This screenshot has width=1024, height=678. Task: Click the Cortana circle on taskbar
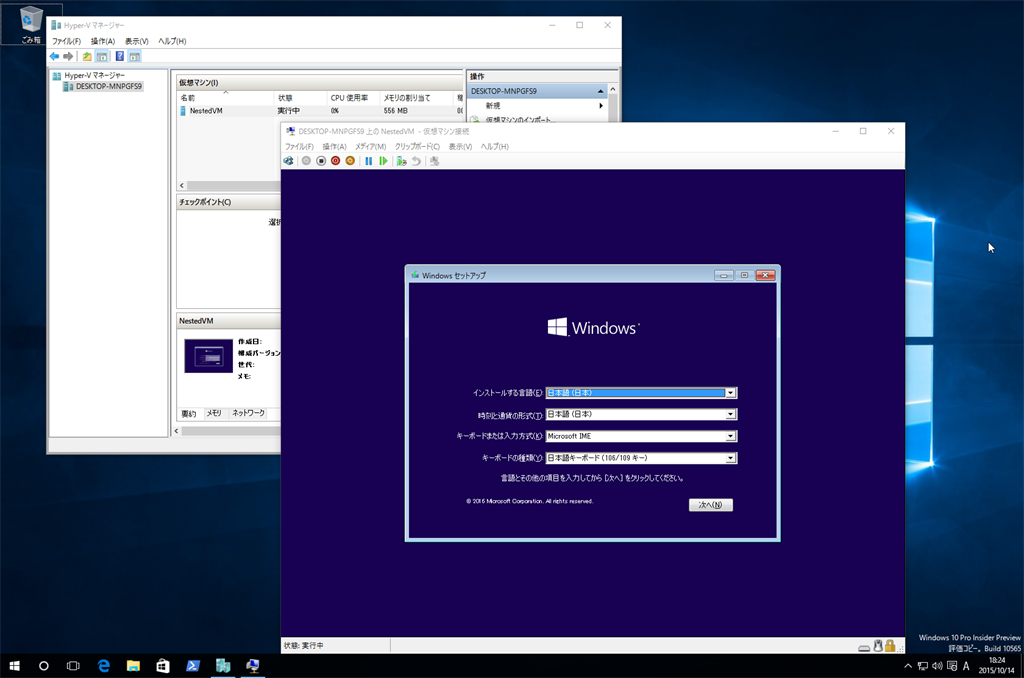click(x=44, y=666)
